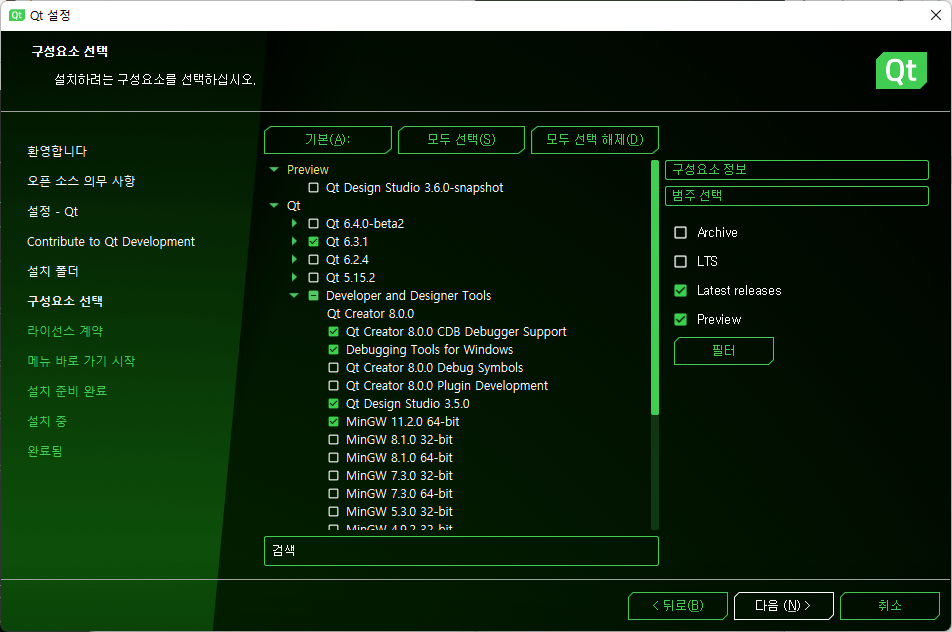Check the Qt 5.15.2 checkbox

point(313,277)
